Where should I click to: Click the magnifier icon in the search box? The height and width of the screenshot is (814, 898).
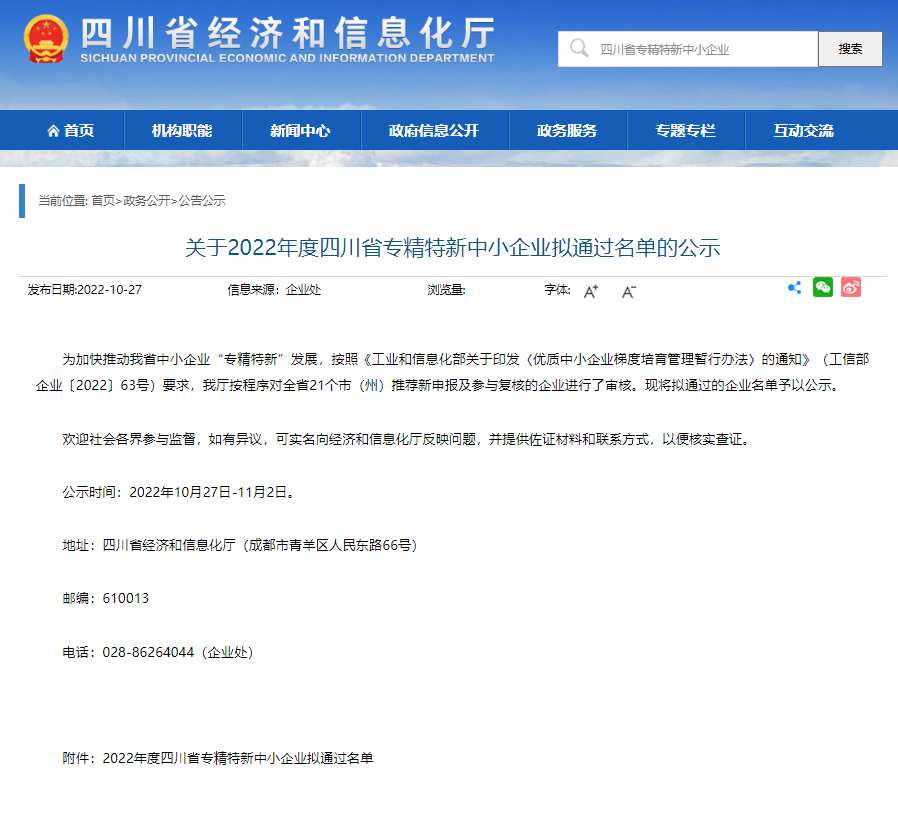(578, 48)
